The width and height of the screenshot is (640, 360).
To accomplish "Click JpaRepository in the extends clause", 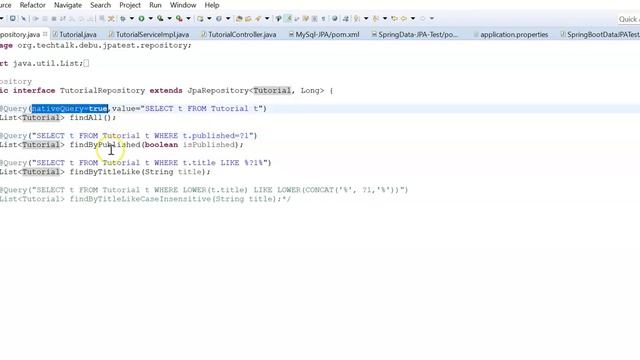I will [218, 91].
